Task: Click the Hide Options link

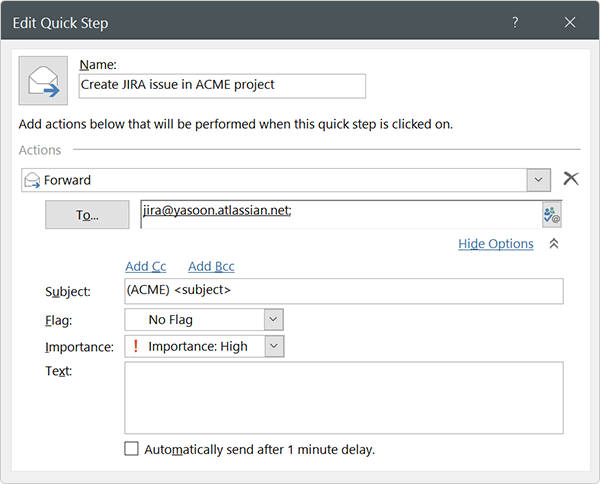Action: [x=496, y=244]
